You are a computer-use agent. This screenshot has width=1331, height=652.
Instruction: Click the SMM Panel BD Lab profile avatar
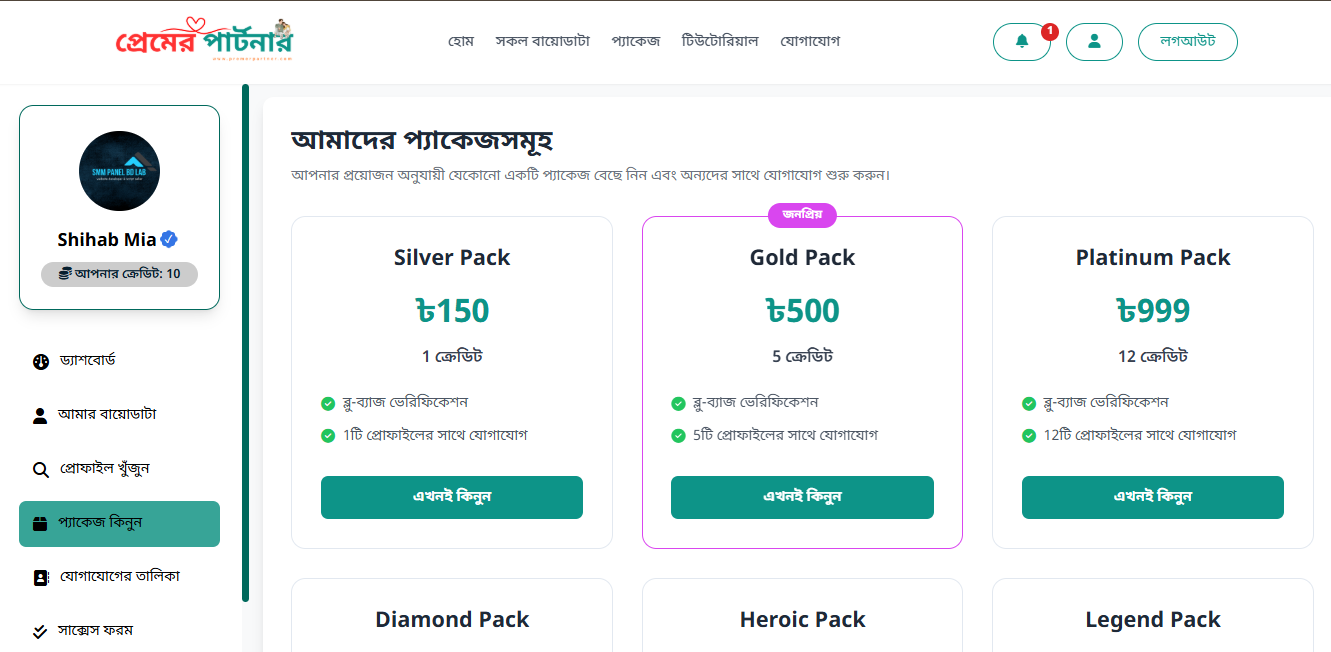point(119,171)
